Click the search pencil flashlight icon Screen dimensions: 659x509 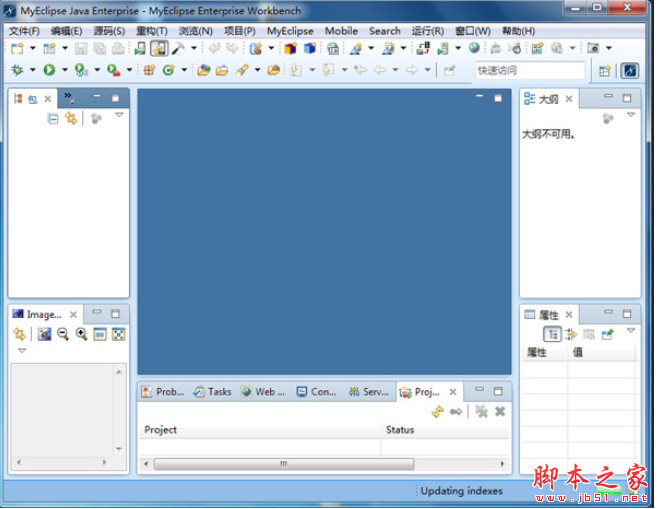click(x=242, y=70)
